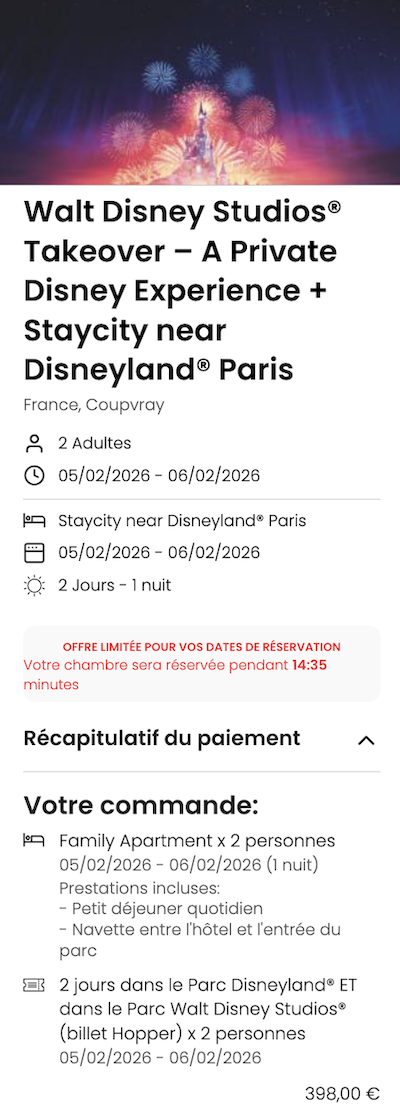Collapse the Récapitulatif du paiement chevron
The image size is (400, 1115).
coord(366,740)
